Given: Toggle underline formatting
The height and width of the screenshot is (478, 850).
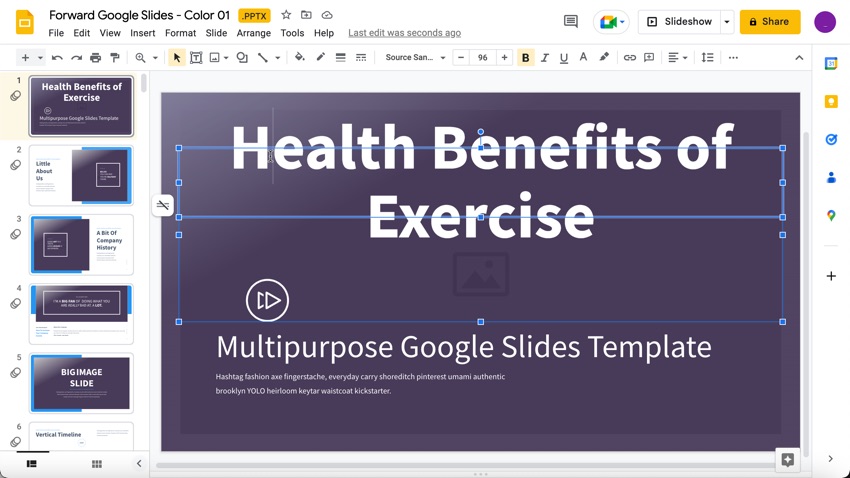Looking at the screenshot, I should pos(564,57).
